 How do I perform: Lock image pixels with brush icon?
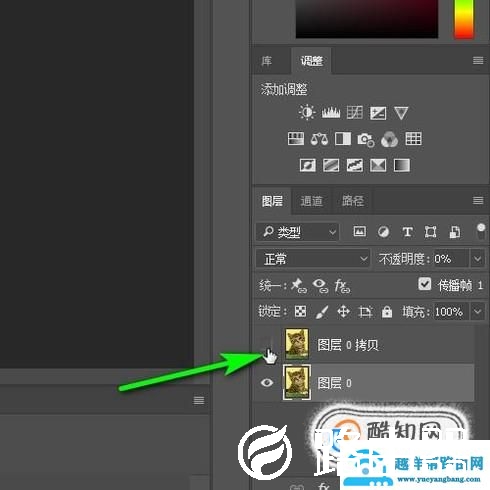[x=322, y=312]
